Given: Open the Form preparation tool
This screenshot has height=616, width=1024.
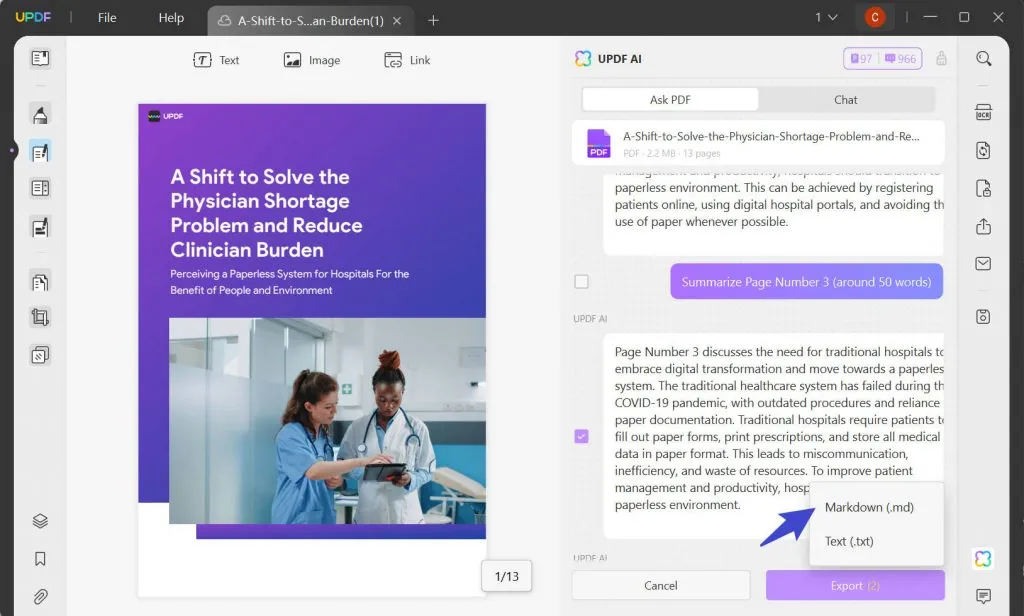Looking at the screenshot, I should [40, 189].
